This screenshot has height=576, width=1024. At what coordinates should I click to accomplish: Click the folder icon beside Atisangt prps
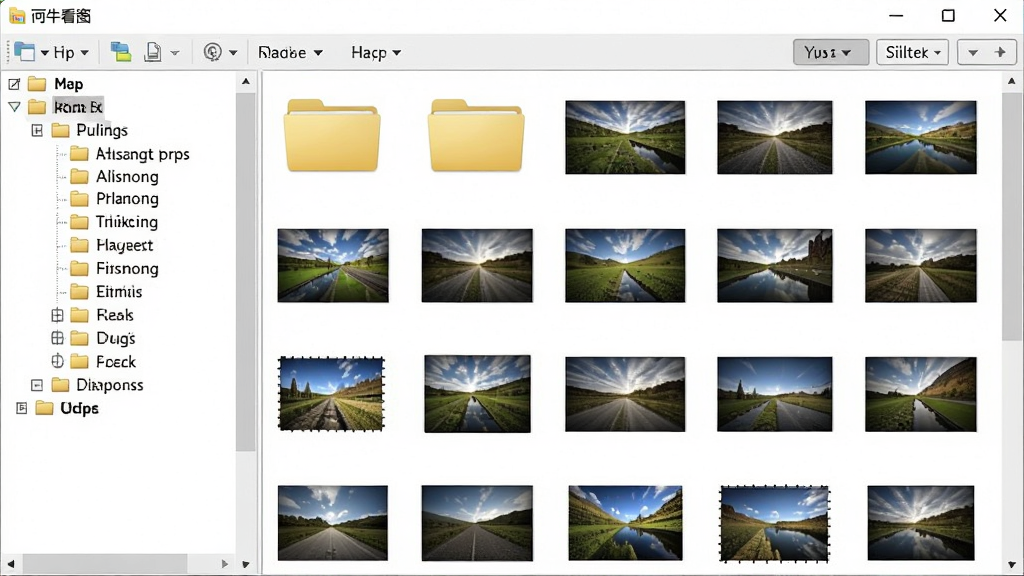pos(79,153)
